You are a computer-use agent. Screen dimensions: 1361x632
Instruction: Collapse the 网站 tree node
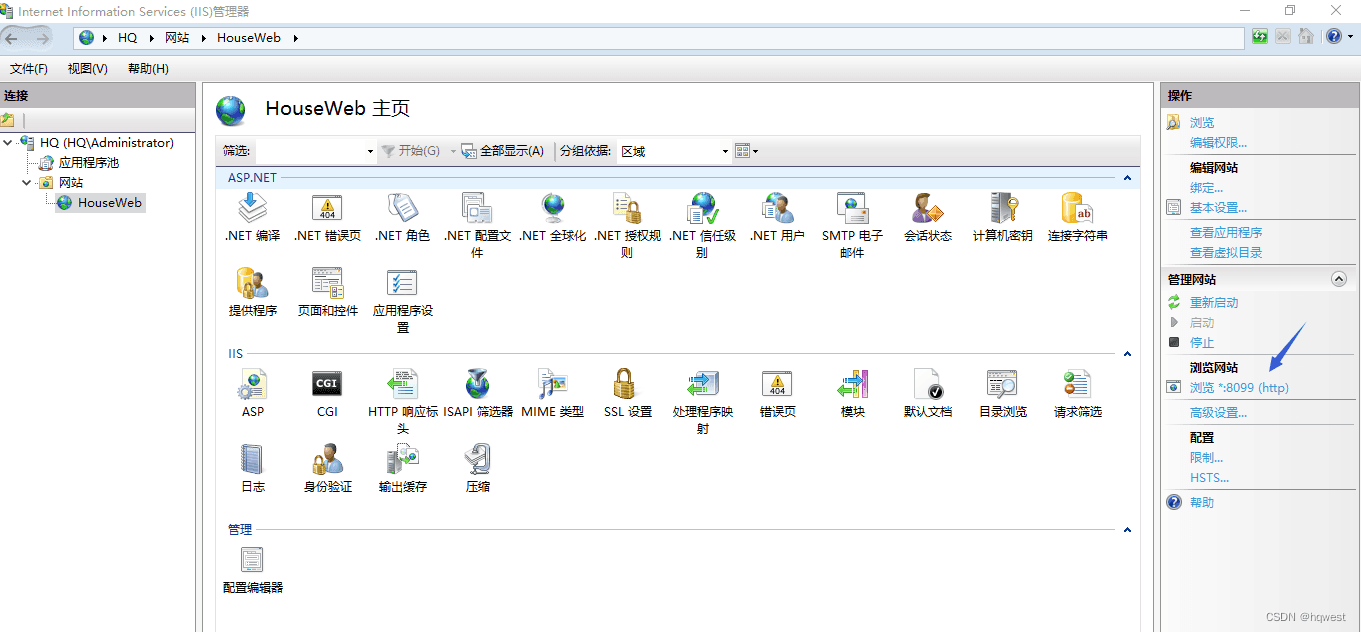tap(27, 183)
